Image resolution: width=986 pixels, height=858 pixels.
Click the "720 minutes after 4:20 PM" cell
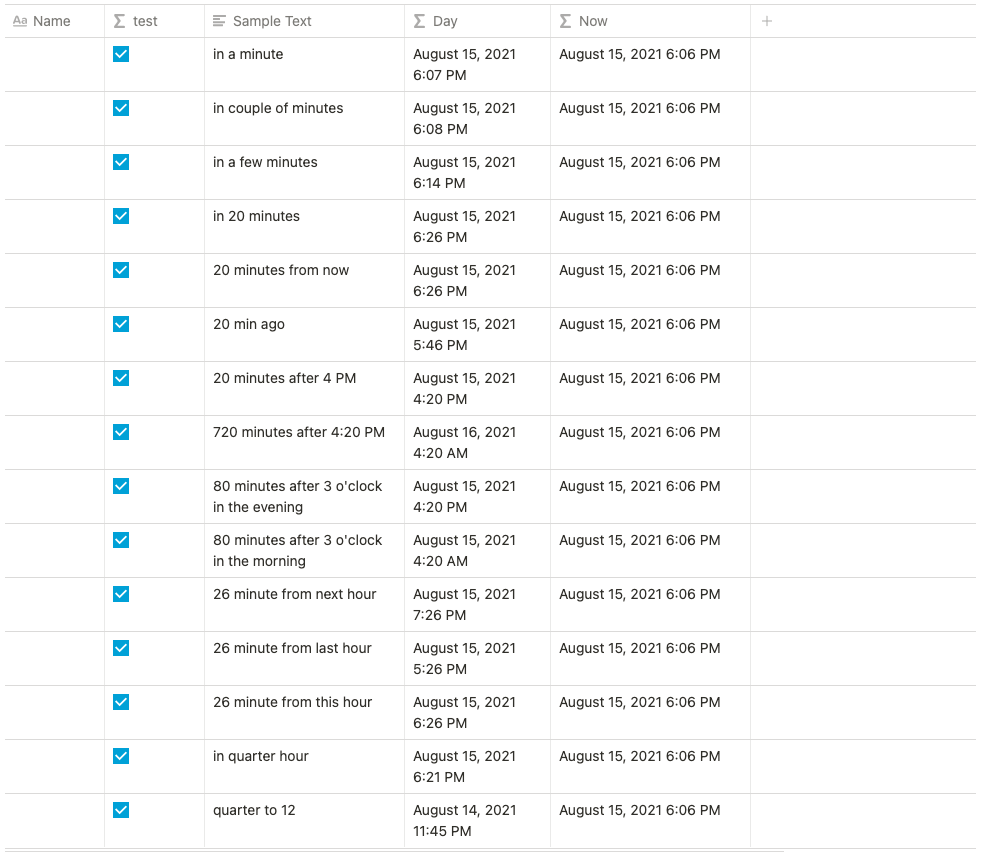pyautogui.click(x=299, y=432)
